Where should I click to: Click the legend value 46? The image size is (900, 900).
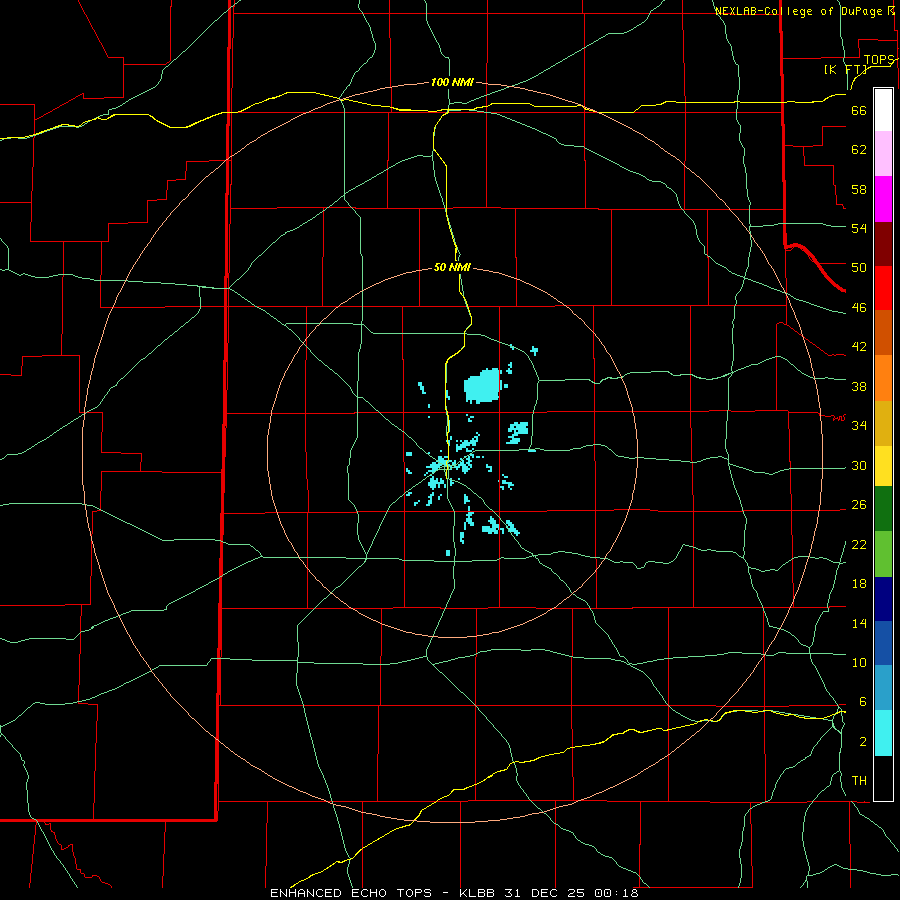(x=859, y=308)
